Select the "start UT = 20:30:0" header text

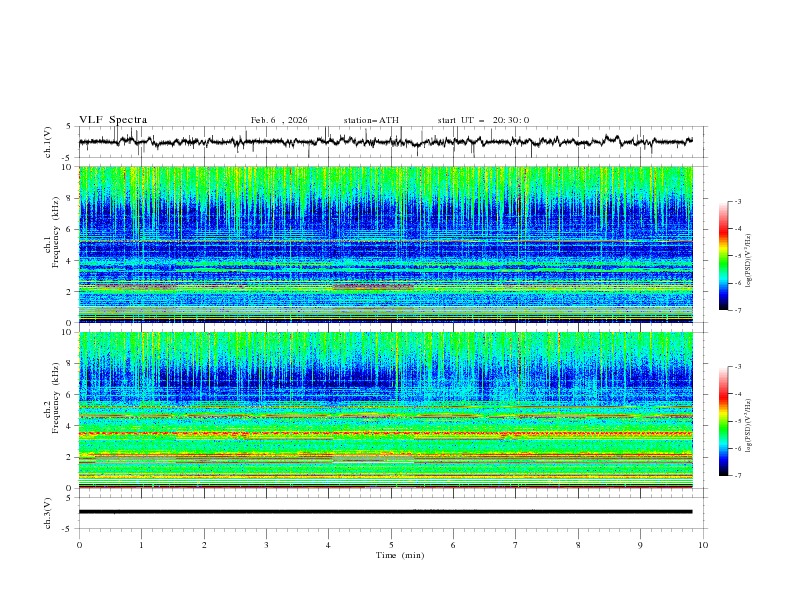tap(483, 120)
